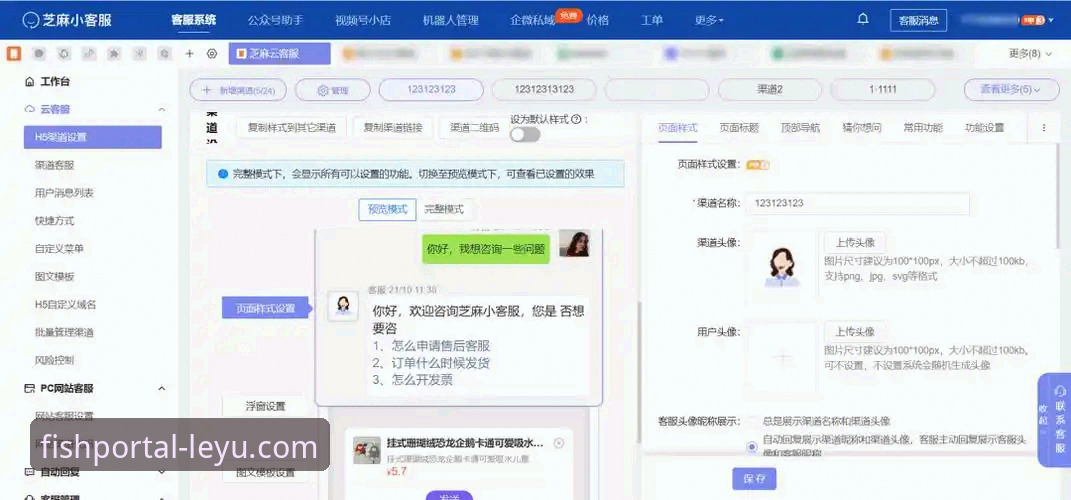The width and height of the screenshot is (1071, 500).
Task: Click 上传头像 for the channel avatar
Action: 855,242
